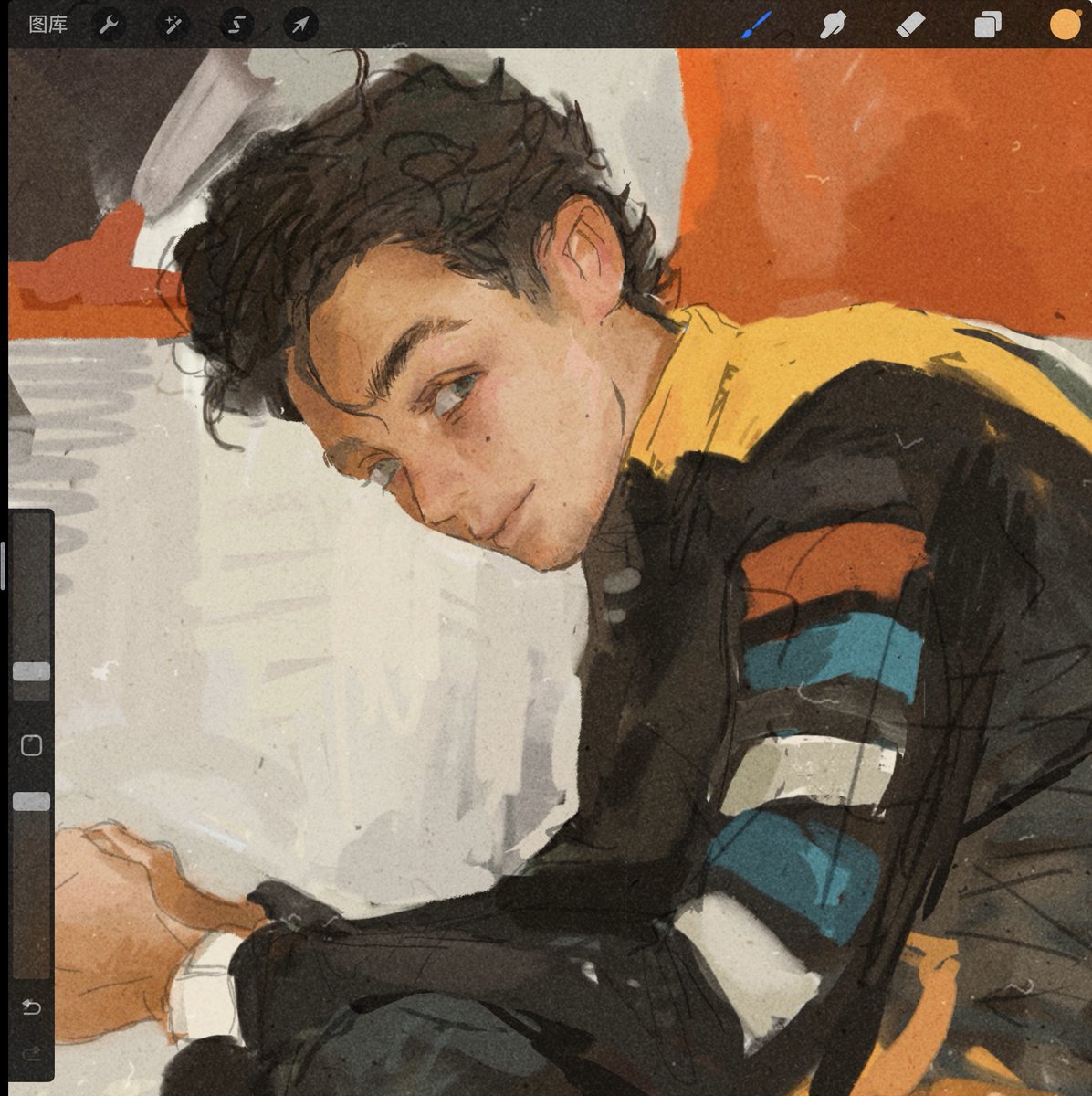1092x1096 pixels.
Task: Click the brush opacity slider handle
Action: click(x=31, y=801)
